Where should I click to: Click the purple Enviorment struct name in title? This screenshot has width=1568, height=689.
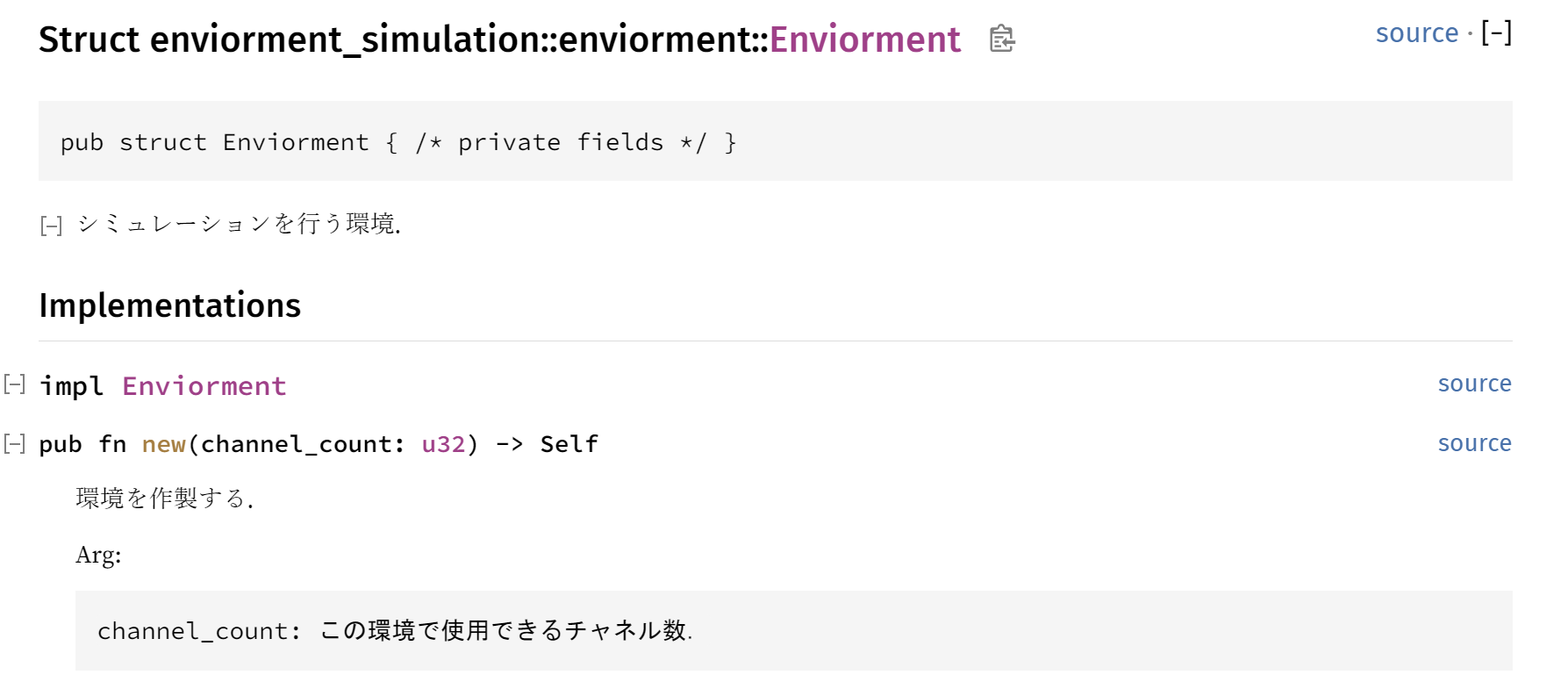pos(864,40)
